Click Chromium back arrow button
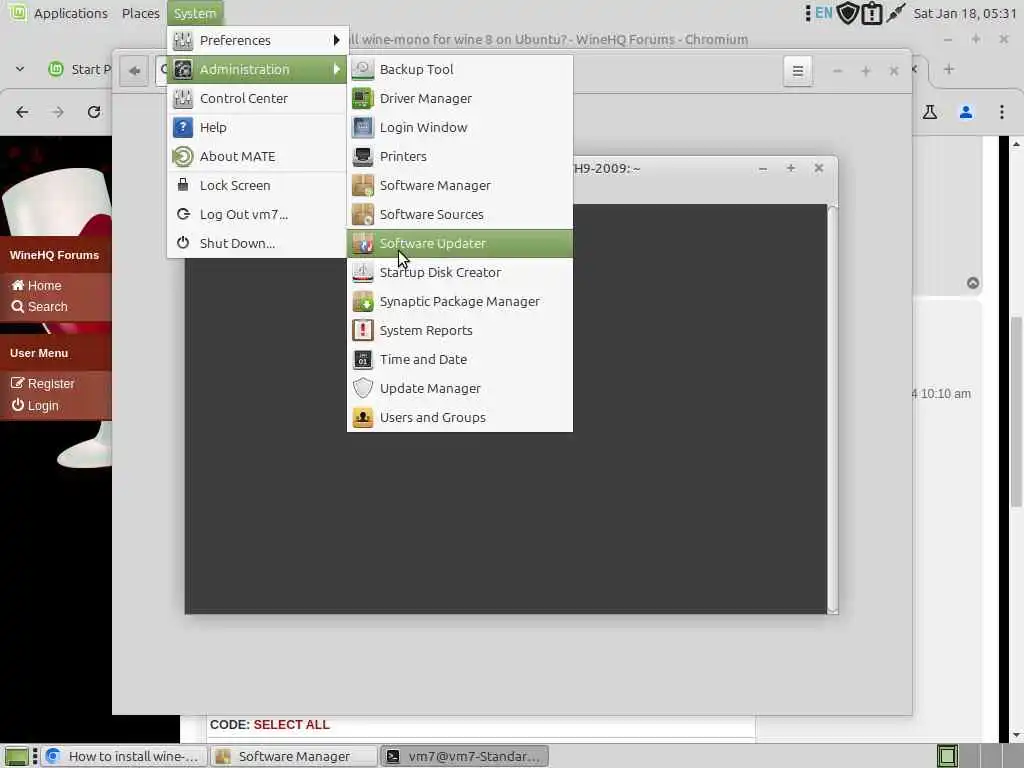 [x=22, y=112]
